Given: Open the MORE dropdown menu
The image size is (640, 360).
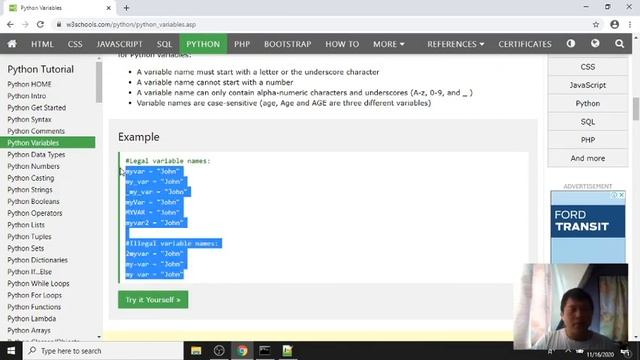Looking at the screenshot, I should tap(389, 44).
